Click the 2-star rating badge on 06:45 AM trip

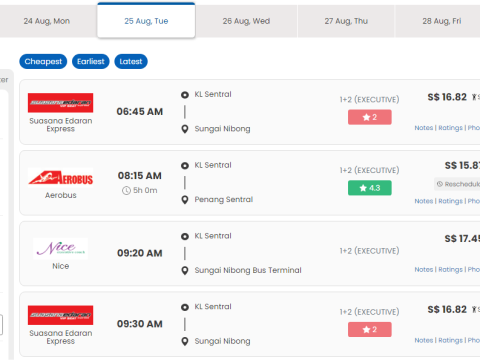(x=370, y=117)
